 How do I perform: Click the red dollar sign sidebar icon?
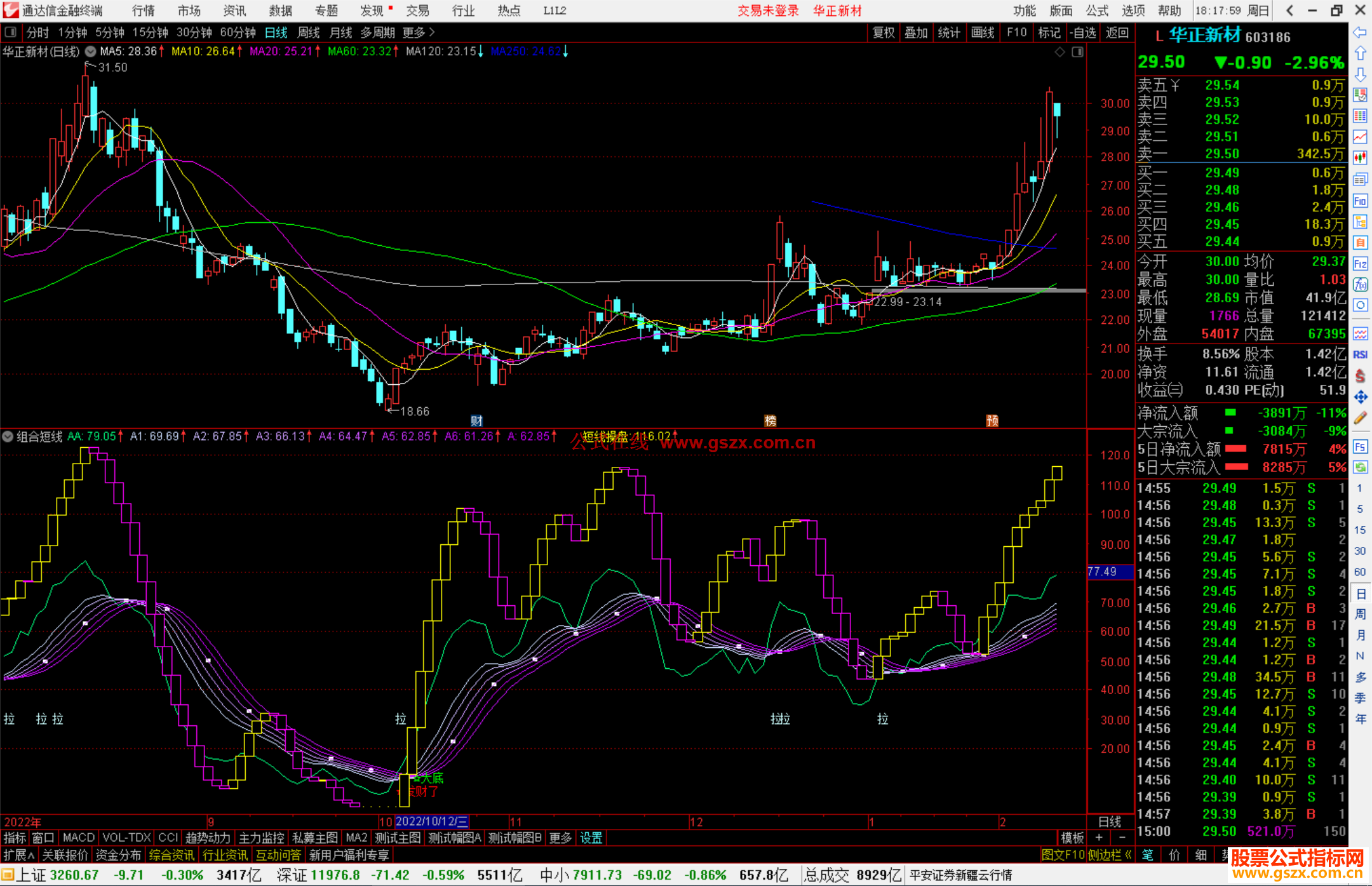click(x=1360, y=376)
